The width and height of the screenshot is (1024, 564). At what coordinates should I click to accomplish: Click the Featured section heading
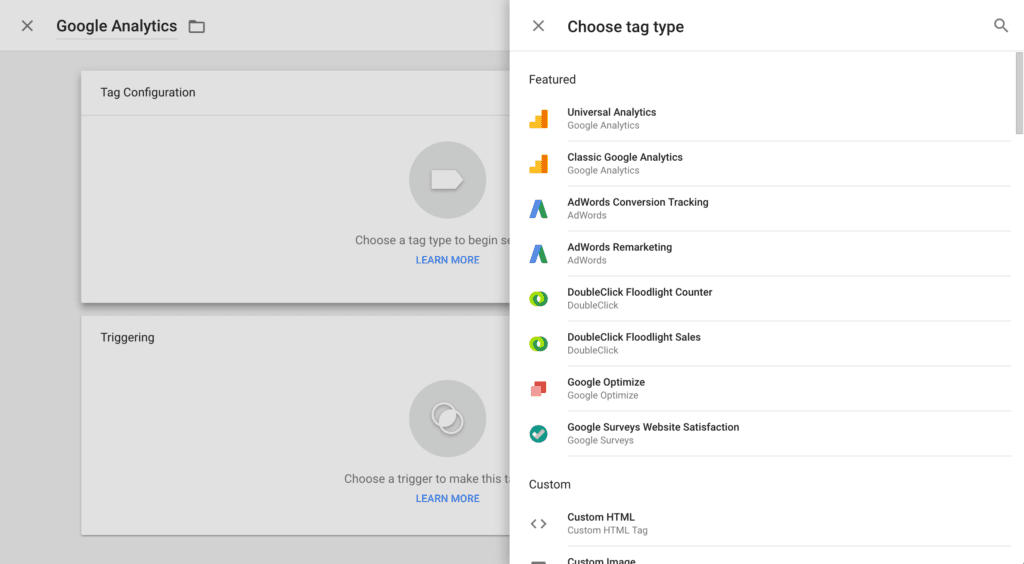click(552, 80)
